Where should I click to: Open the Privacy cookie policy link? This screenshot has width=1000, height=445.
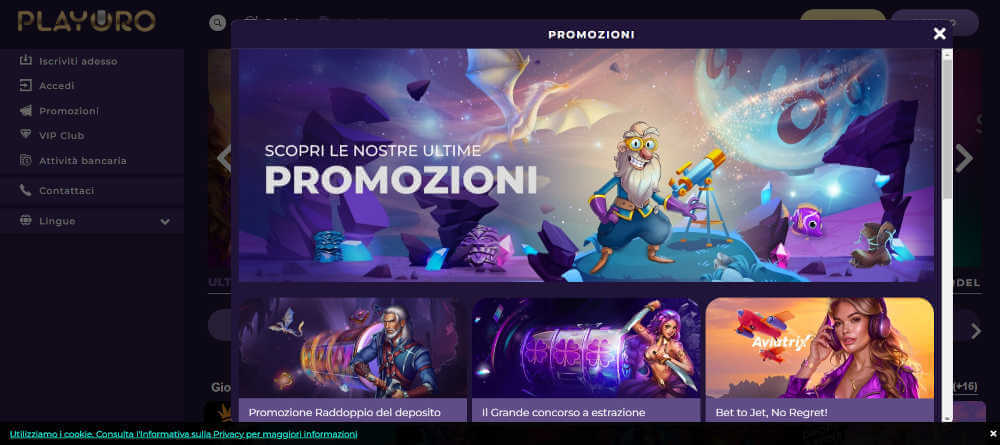pyautogui.click(x=183, y=434)
